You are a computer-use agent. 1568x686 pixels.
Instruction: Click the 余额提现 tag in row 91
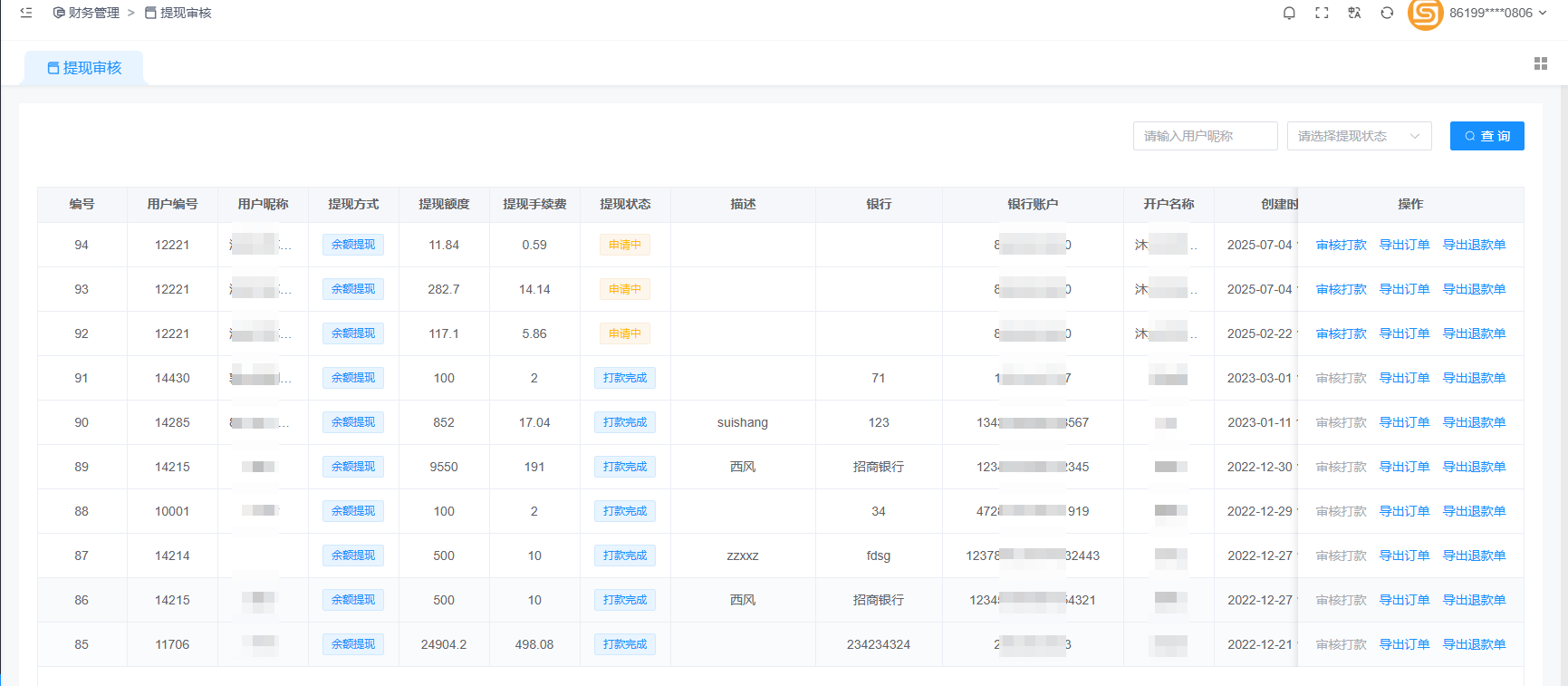[352, 378]
